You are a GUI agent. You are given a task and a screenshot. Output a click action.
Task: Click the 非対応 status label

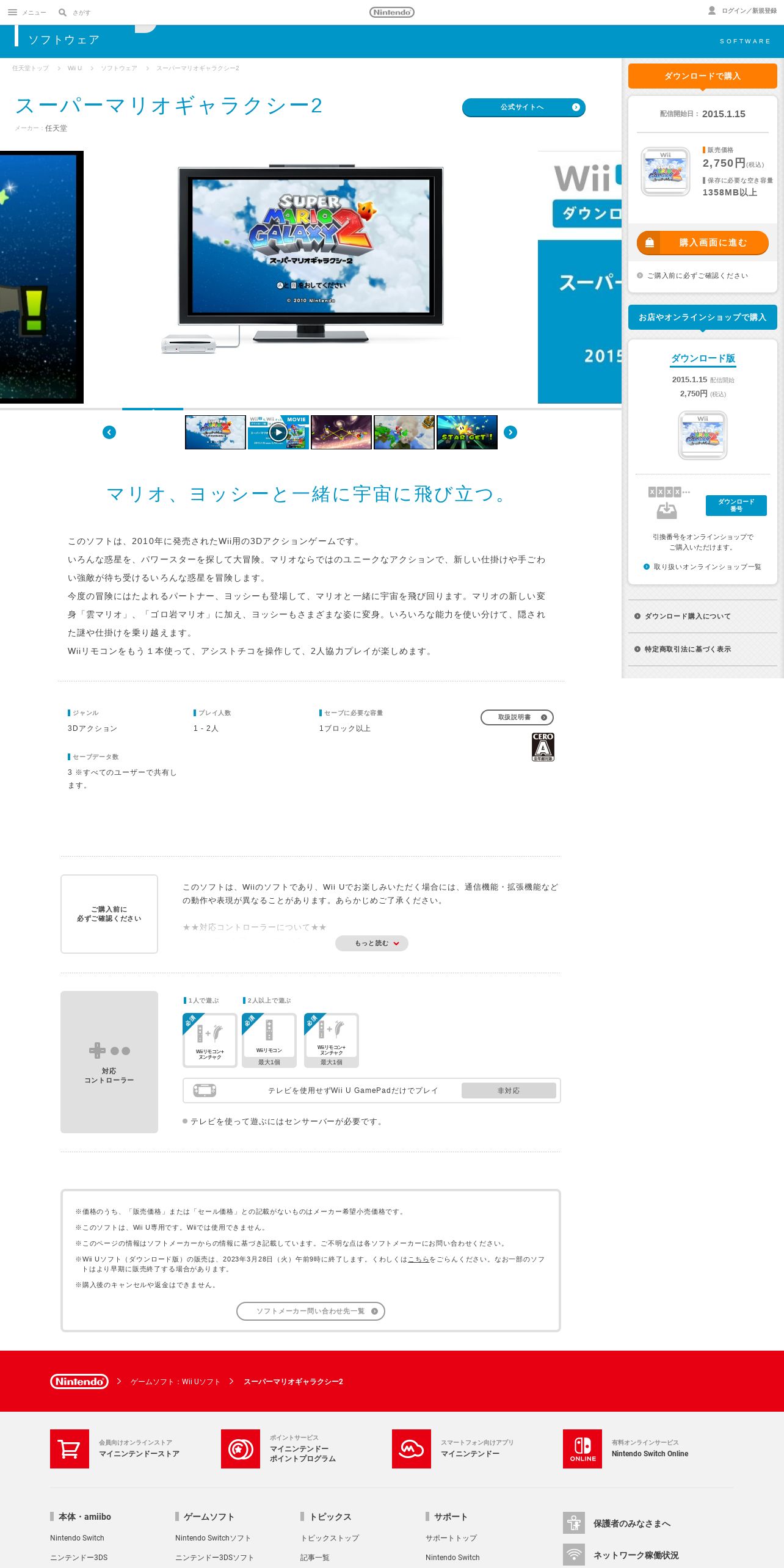509,1091
